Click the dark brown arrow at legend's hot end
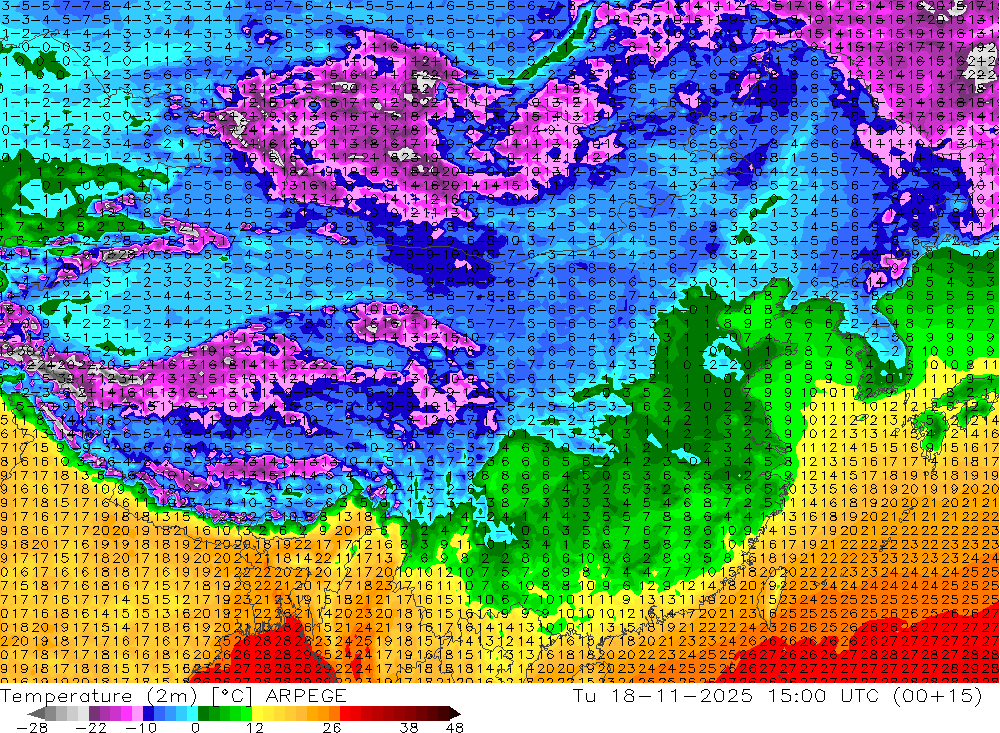Image resolution: width=1000 pixels, height=733 pixels. (455, 713)
